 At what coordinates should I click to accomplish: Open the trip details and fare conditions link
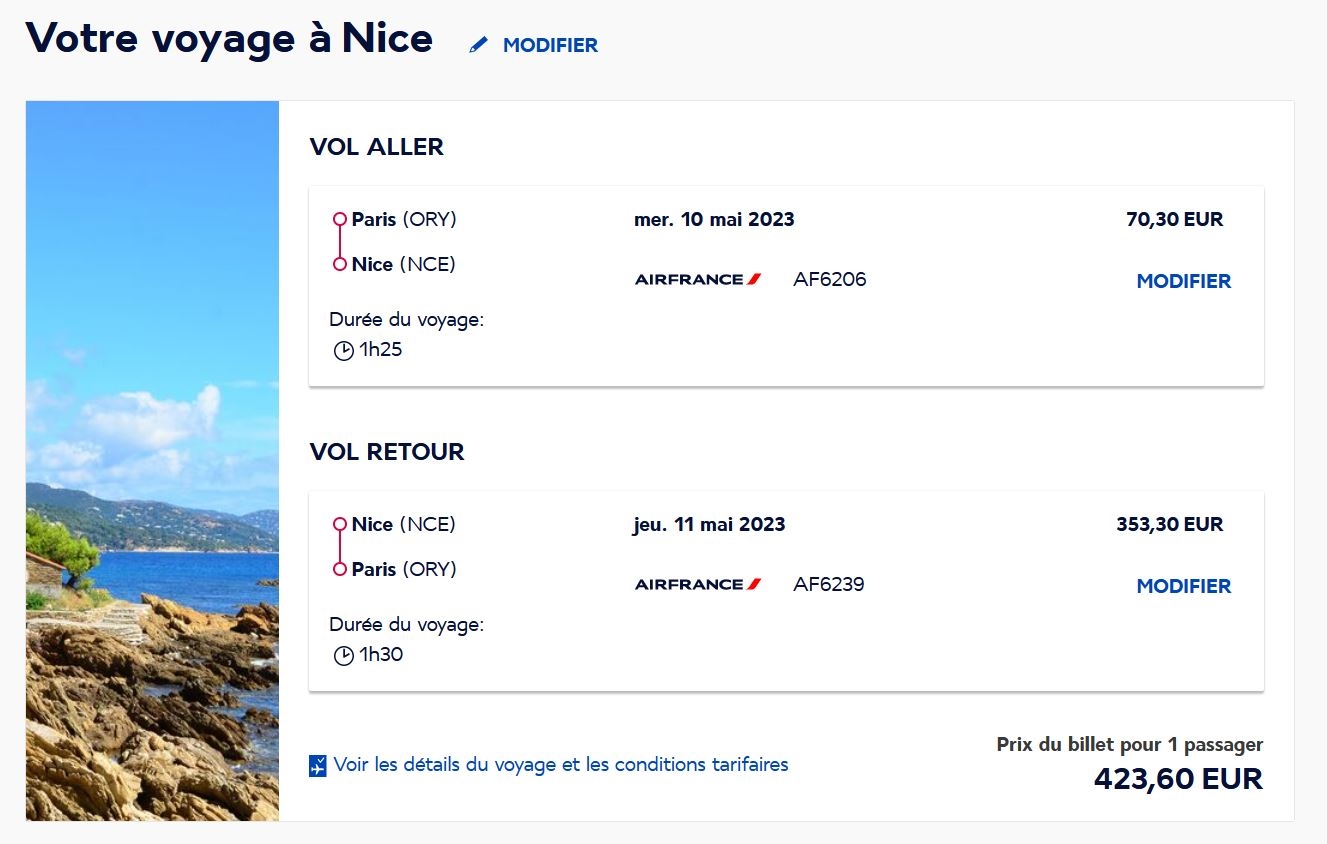tap(561, 765)
